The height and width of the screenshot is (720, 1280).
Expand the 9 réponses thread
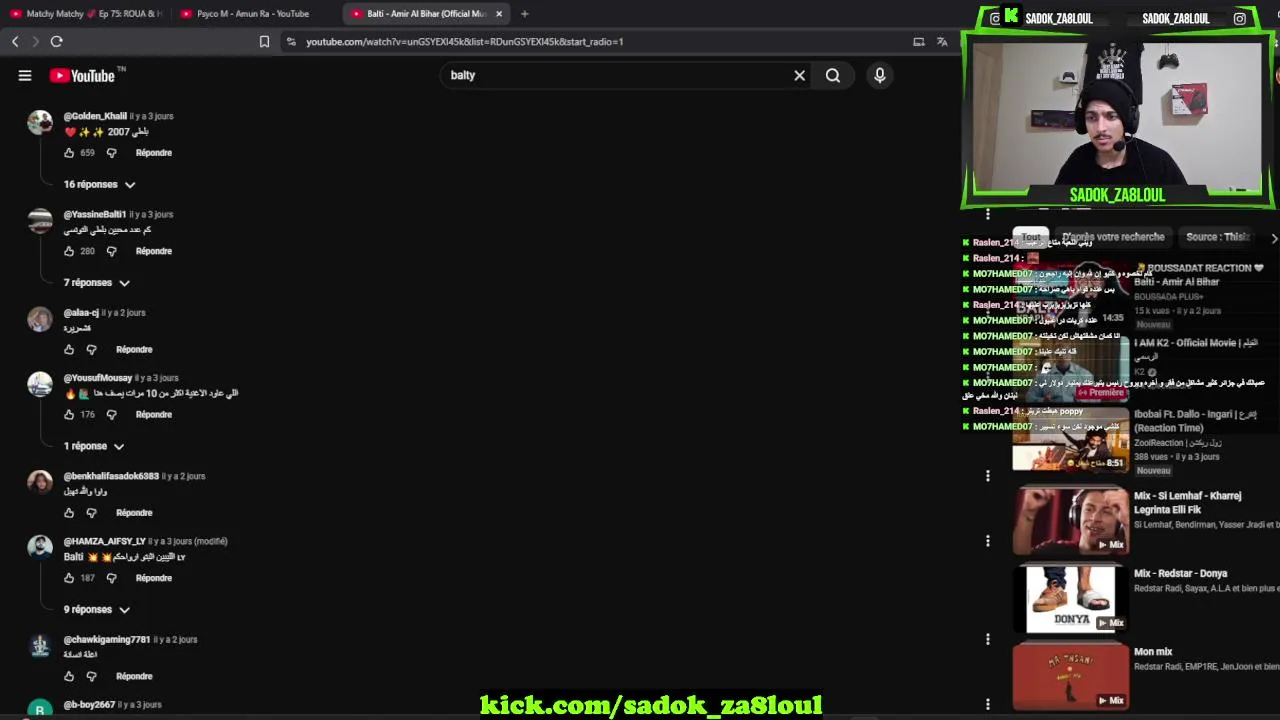click(x=97, y=609)
